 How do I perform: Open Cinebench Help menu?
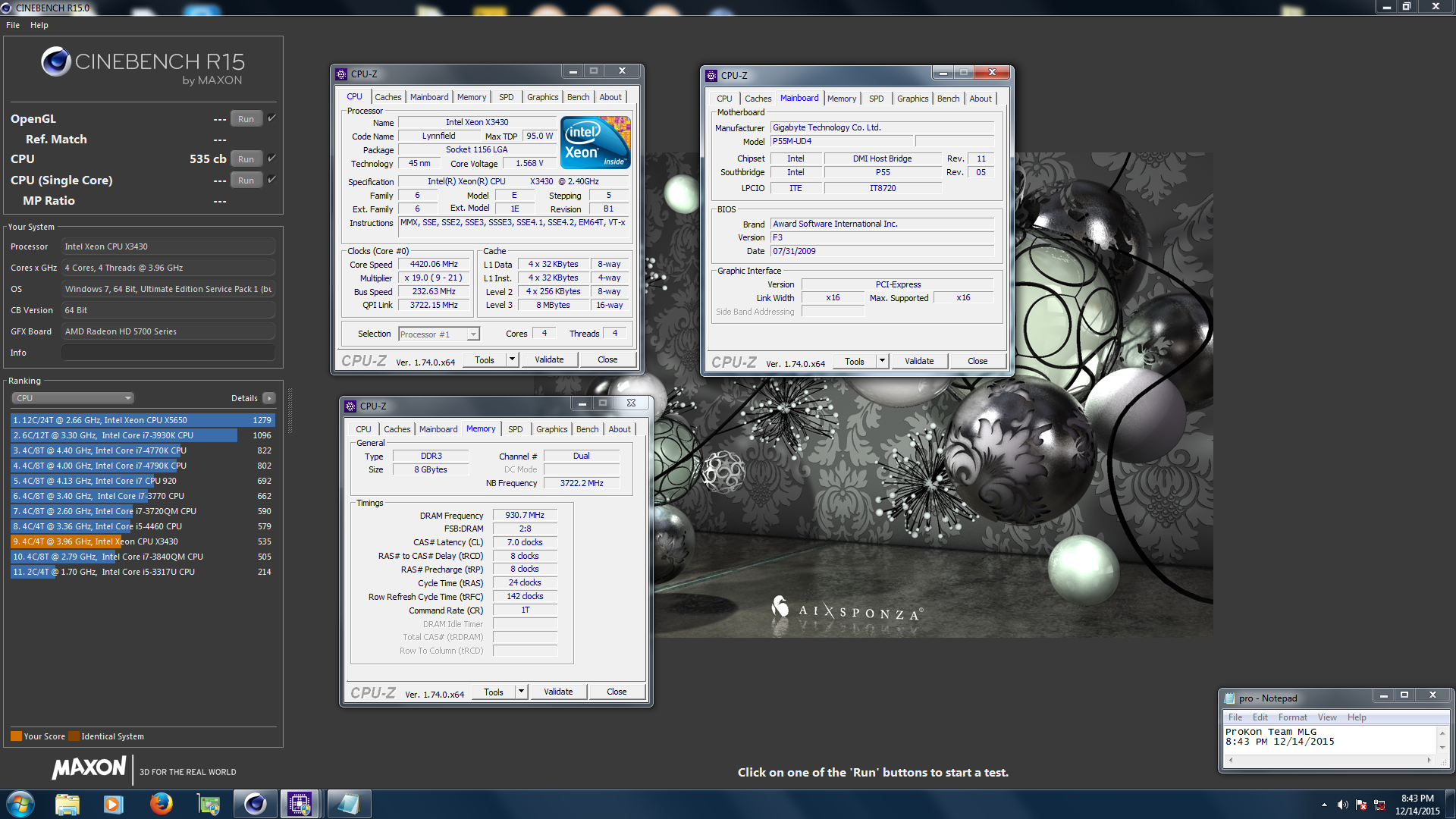(39, 25)
